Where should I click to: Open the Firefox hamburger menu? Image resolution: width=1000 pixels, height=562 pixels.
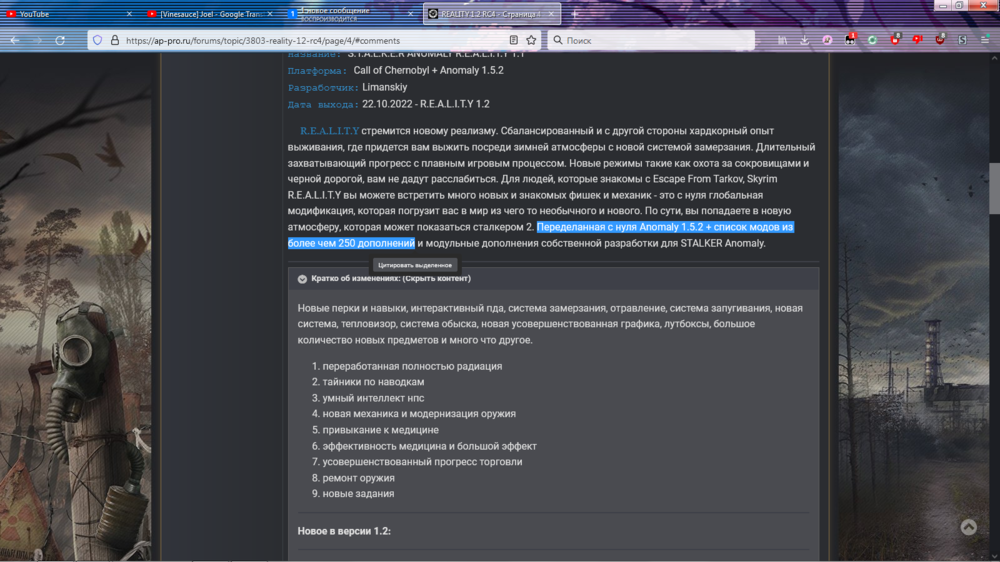click(985, 40)
